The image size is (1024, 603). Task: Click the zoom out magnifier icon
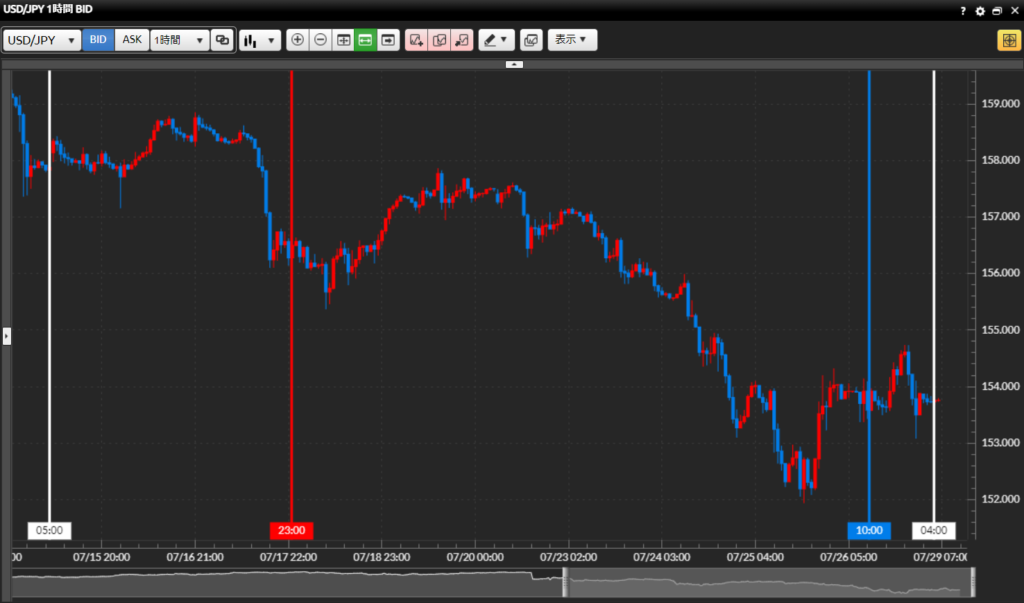click(320, 40)
